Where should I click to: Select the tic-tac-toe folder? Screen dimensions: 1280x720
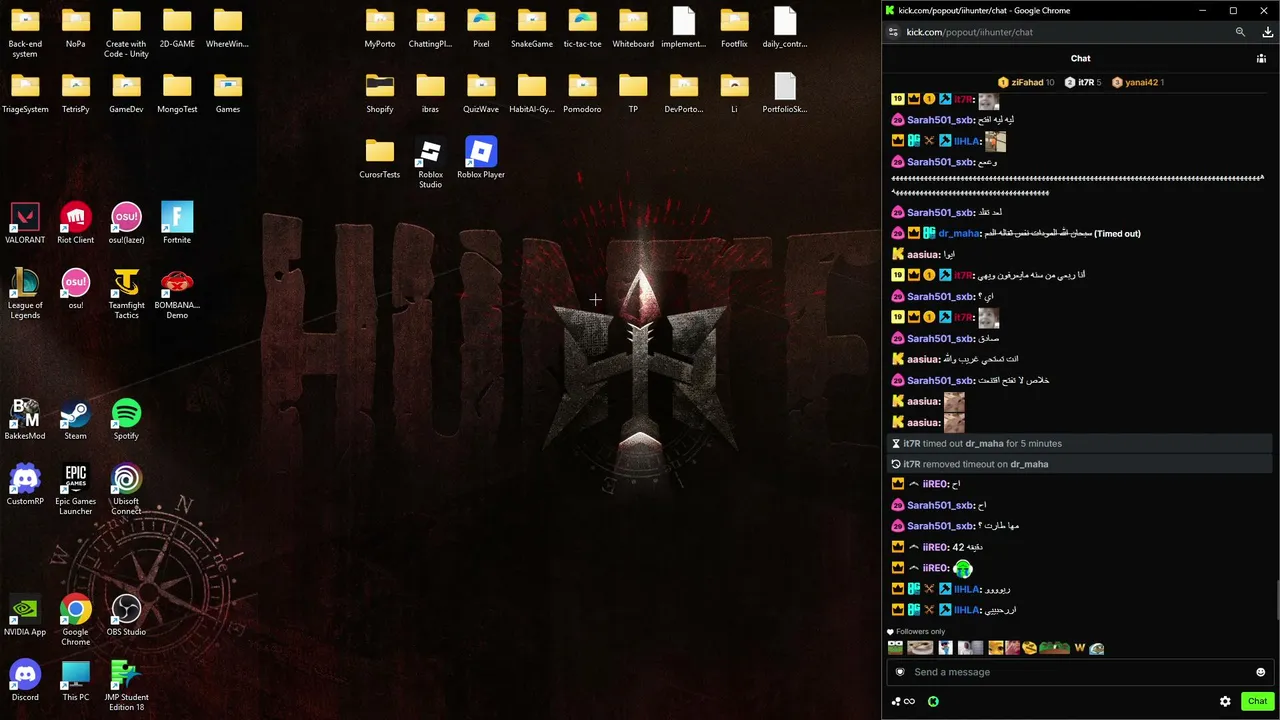point(582,27)
